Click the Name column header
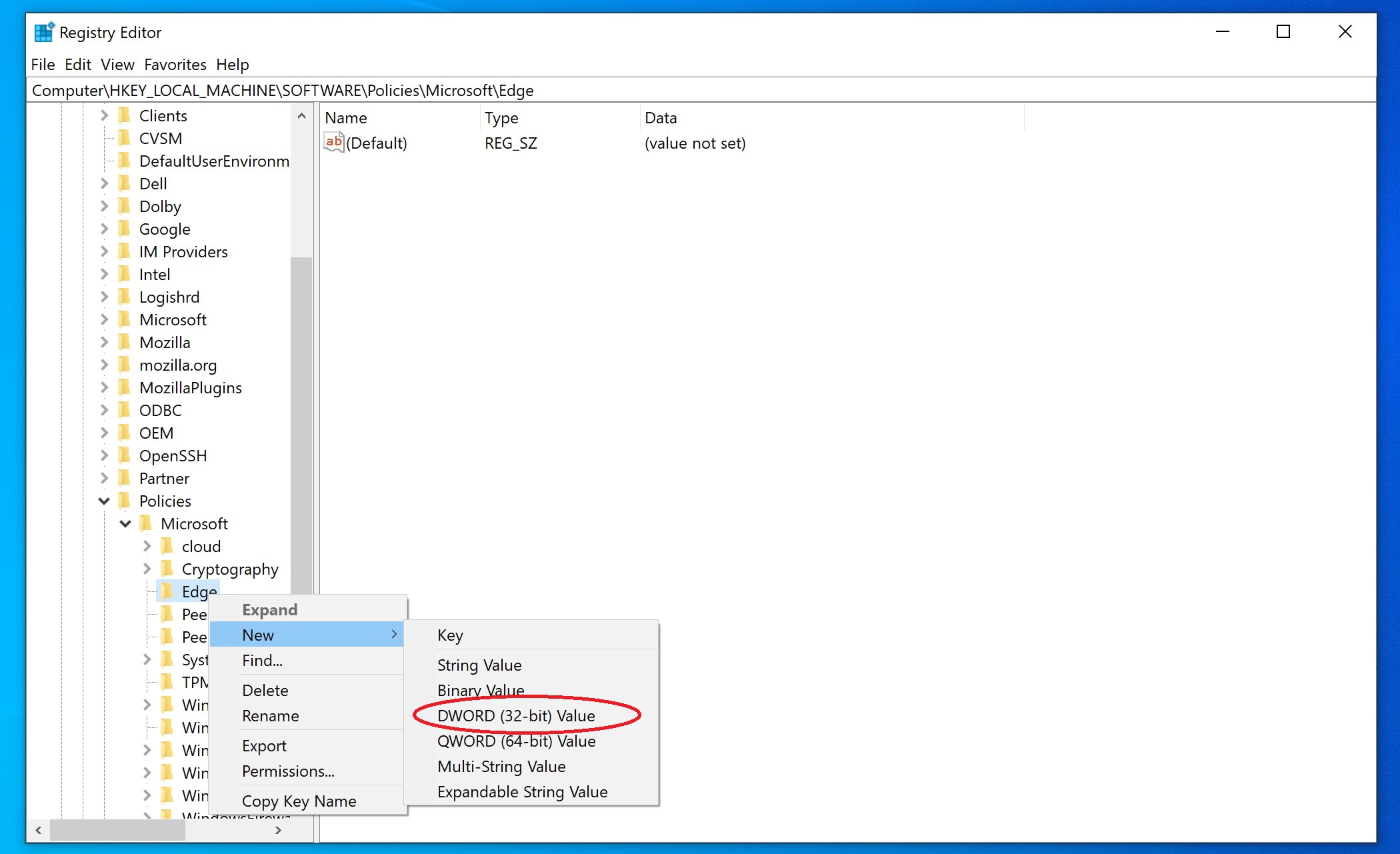This screenshot has height=854, width=1400. coord(399,118)
